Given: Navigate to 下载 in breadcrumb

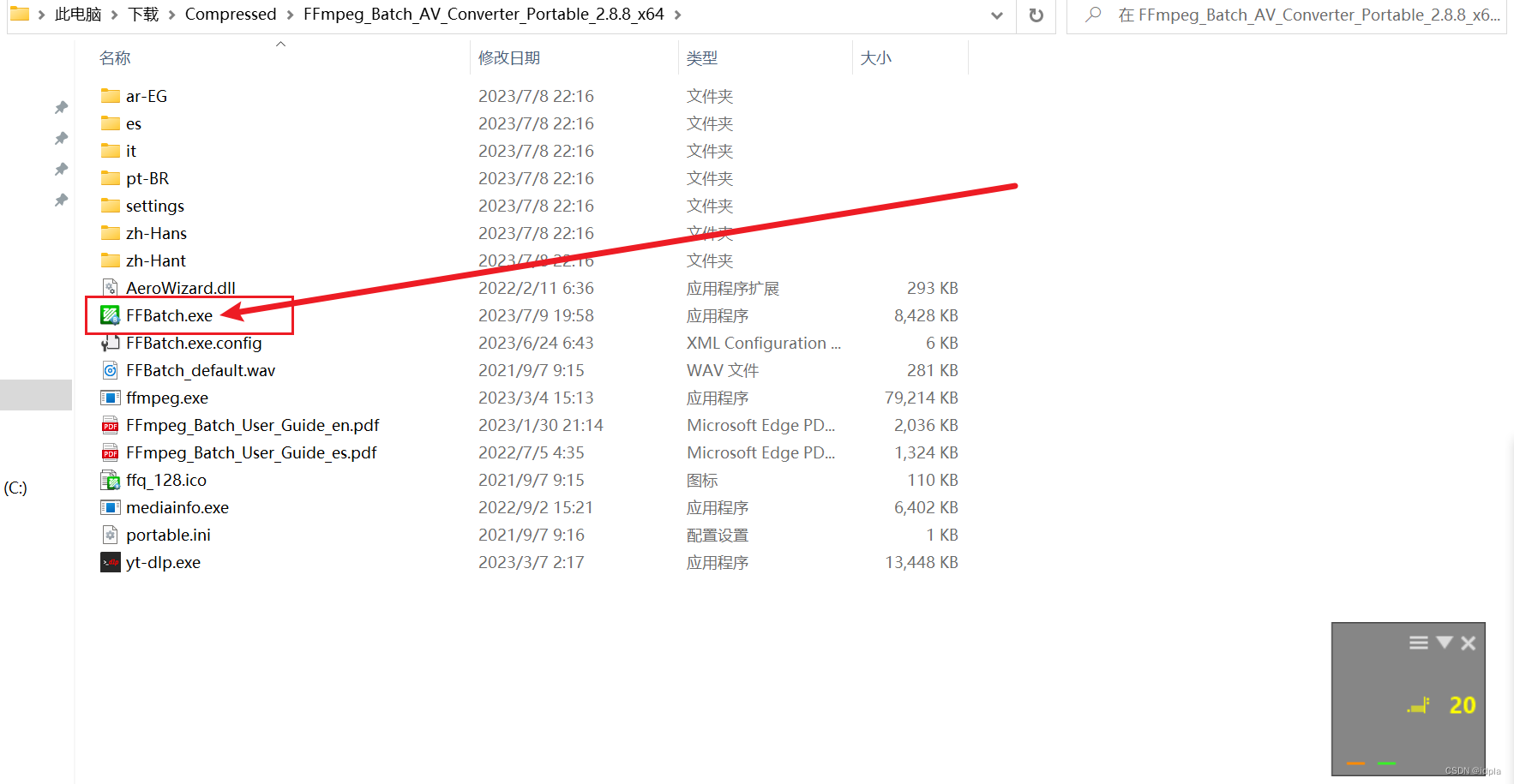Looking at the screenshot, I should tap(143, 15).
